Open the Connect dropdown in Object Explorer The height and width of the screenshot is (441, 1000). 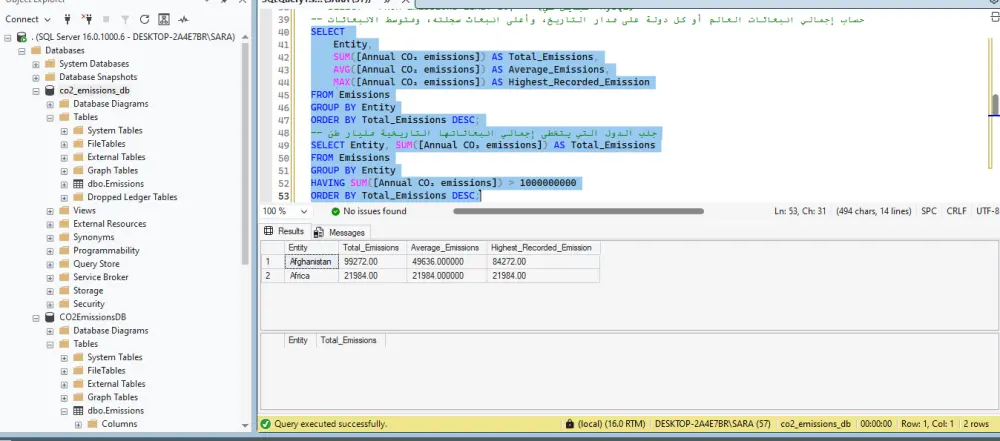click(27, 19)
